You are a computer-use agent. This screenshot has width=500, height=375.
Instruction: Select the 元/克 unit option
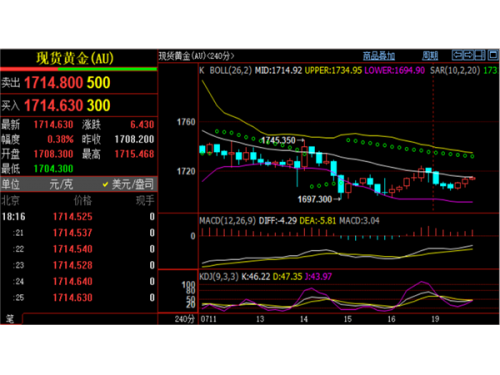(x=61, y=184)
